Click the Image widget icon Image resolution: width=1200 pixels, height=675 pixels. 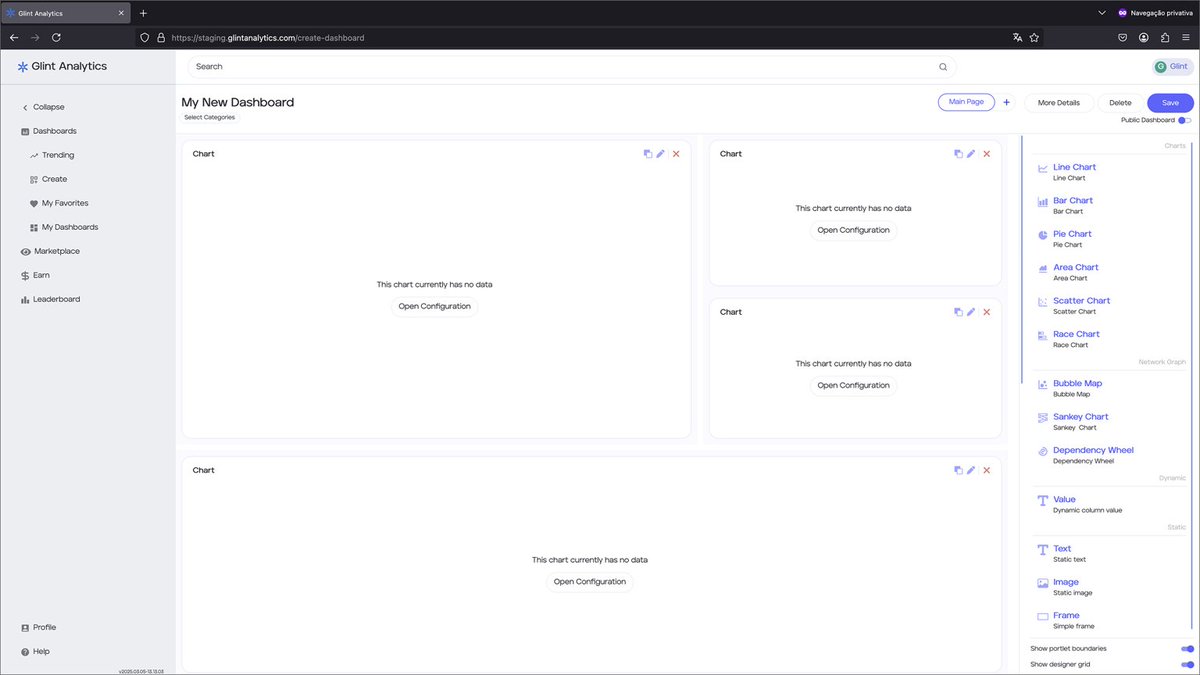1043,583
